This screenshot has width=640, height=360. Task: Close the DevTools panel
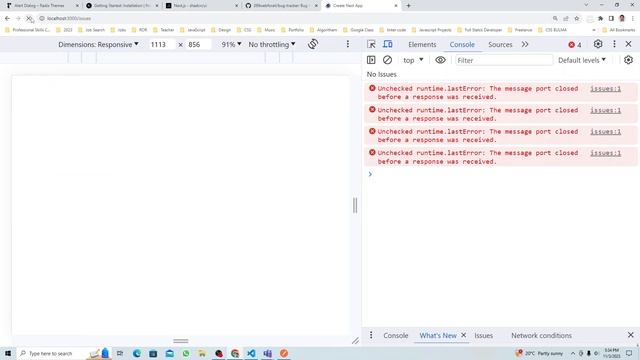point(629,44)
